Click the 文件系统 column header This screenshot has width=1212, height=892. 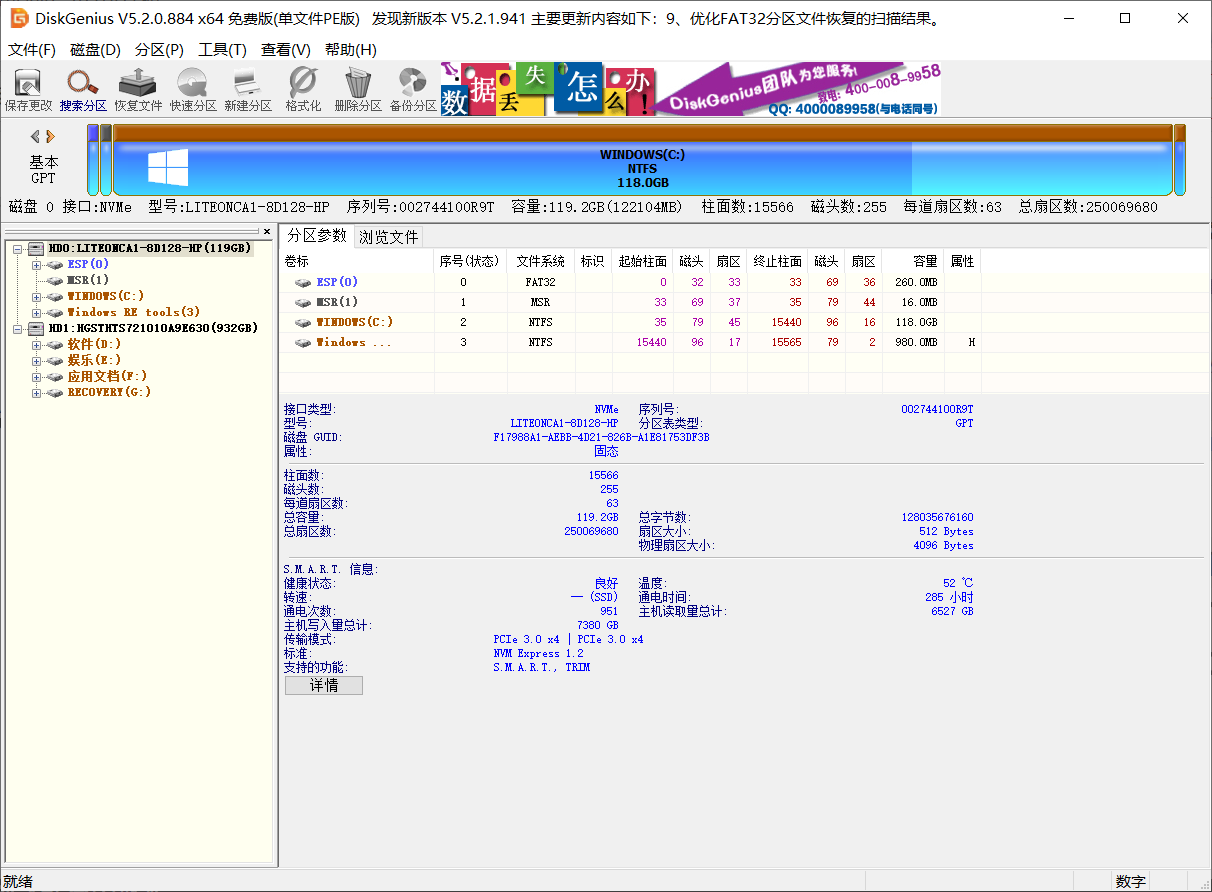(x=541, y=261)
